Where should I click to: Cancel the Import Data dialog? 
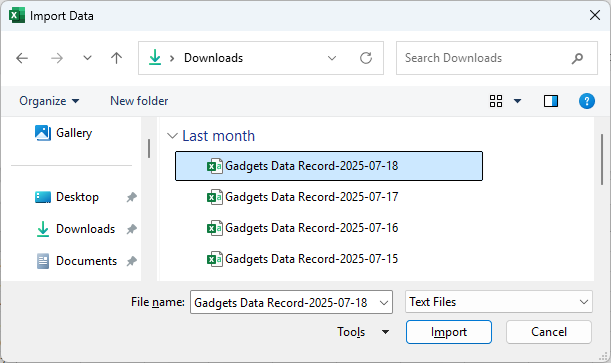(549, 332)
